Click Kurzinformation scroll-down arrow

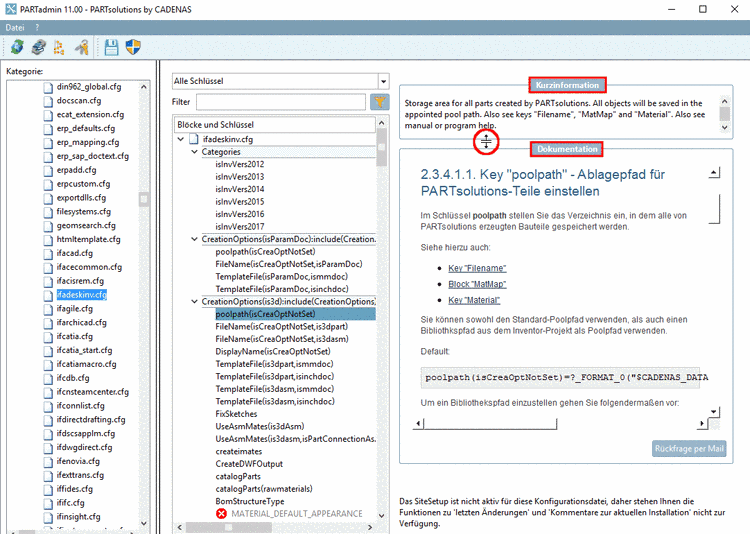(725, 127)
